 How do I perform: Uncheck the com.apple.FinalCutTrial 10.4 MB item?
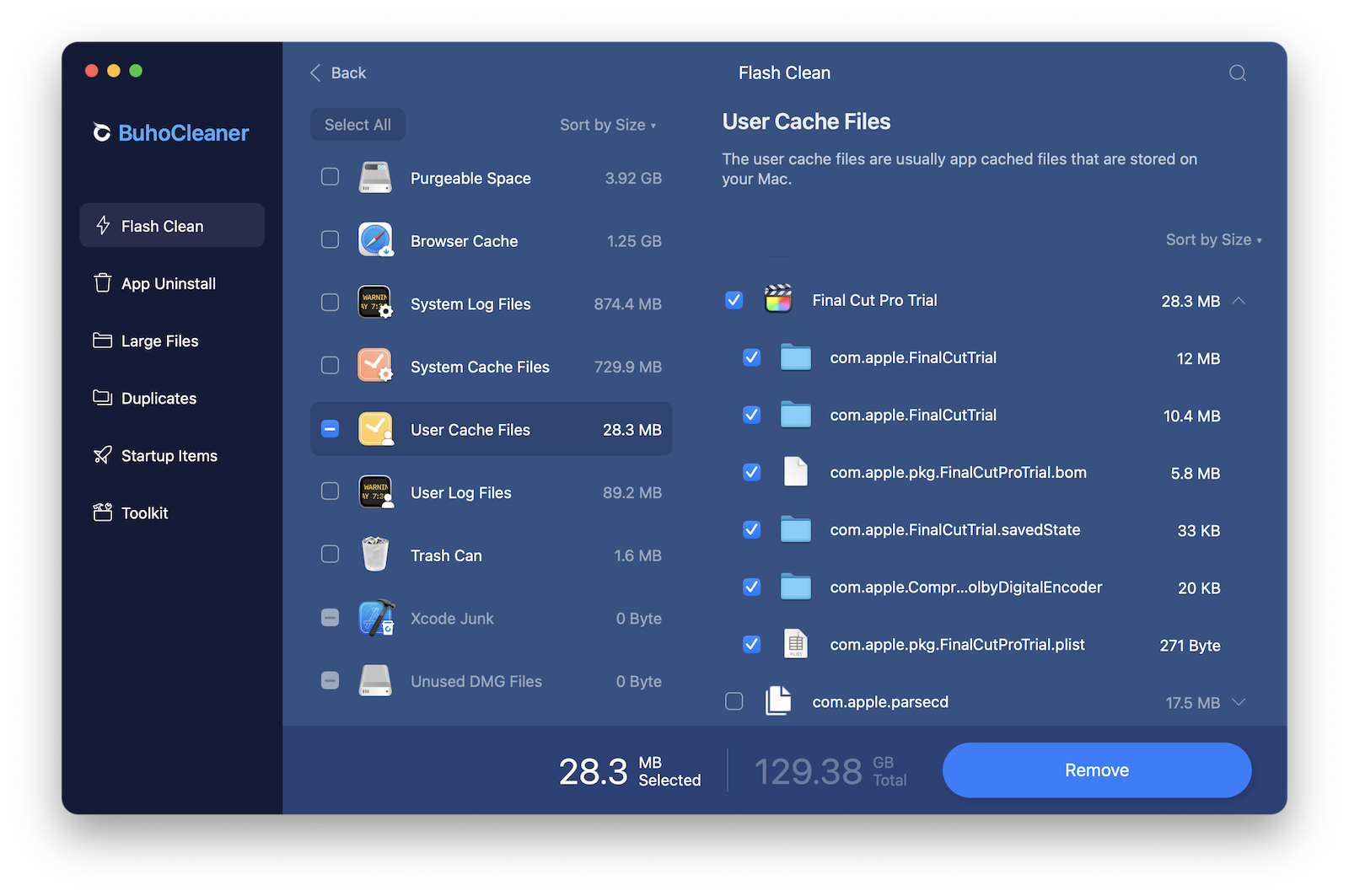(751, 415)
